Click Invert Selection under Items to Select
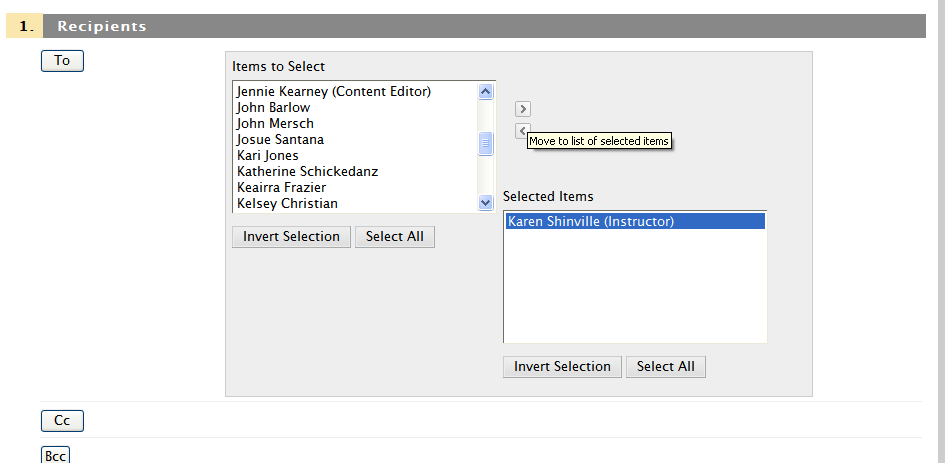 (291, 237)
